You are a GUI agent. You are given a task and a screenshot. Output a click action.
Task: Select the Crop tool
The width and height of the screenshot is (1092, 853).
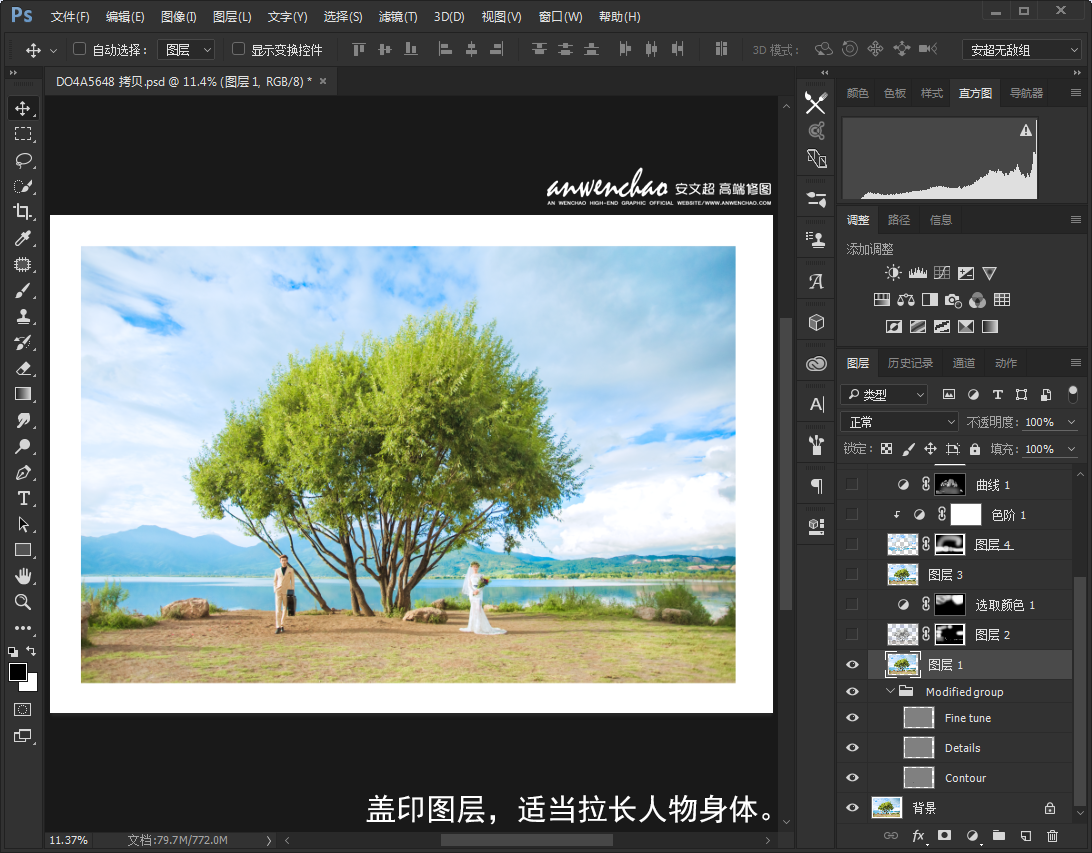[23, 212]
